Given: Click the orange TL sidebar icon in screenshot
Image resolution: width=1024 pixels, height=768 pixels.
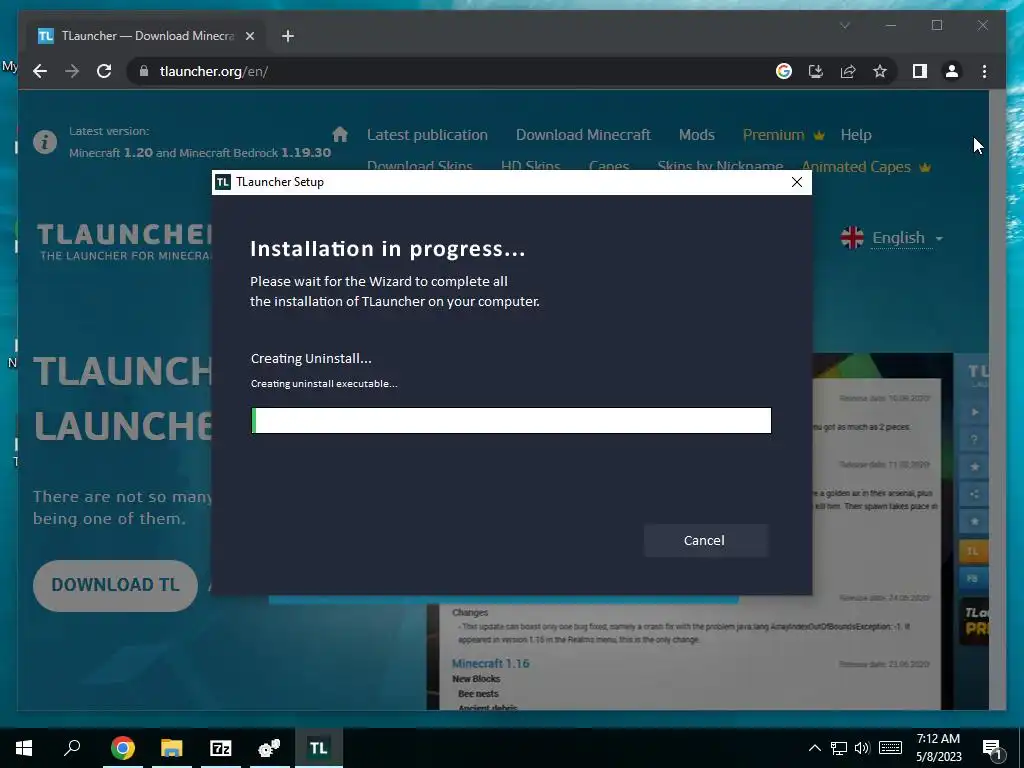Looking at the screenshot, I should 973,551.
